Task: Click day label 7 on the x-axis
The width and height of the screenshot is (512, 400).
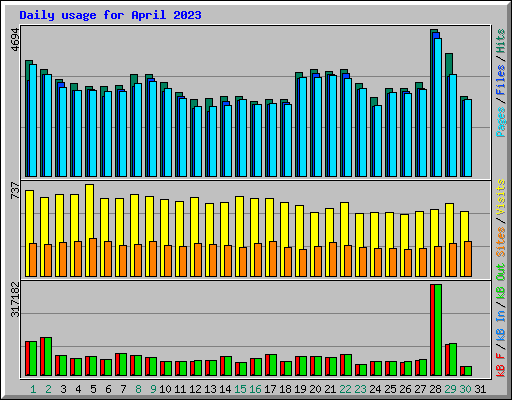Action: pos(123,389)
